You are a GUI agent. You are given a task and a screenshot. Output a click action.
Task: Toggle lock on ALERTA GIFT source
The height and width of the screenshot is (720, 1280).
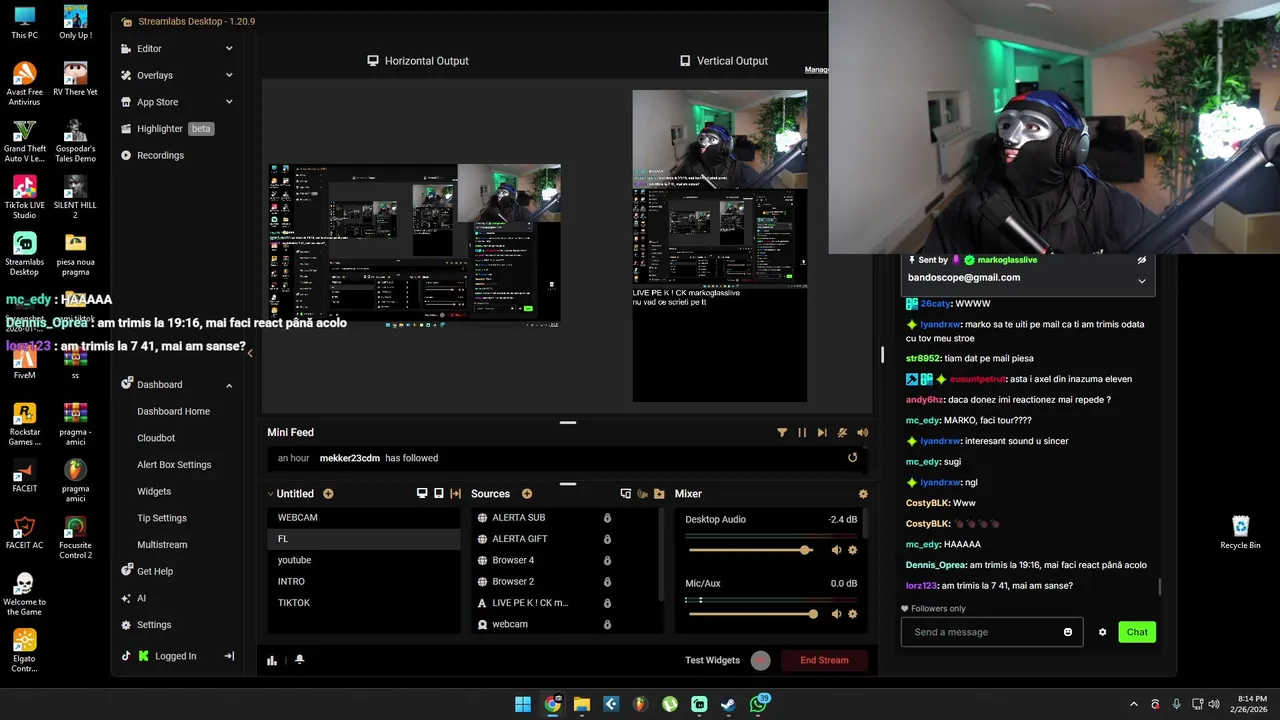pos(607,539)
